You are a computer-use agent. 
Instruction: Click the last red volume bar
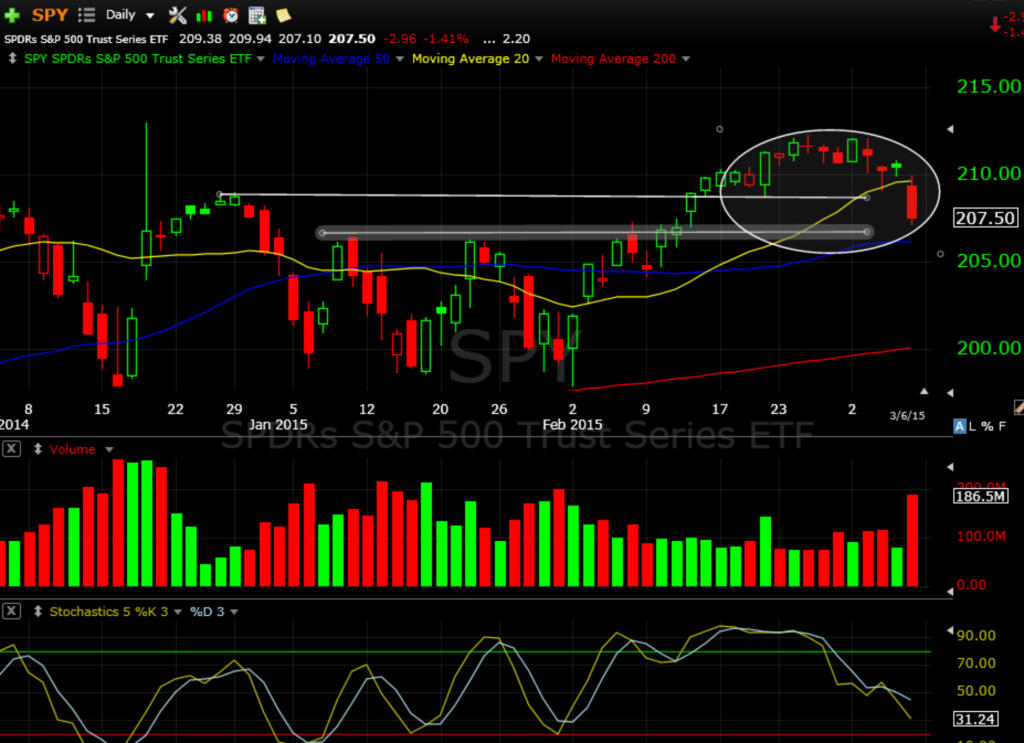(912, 540)
